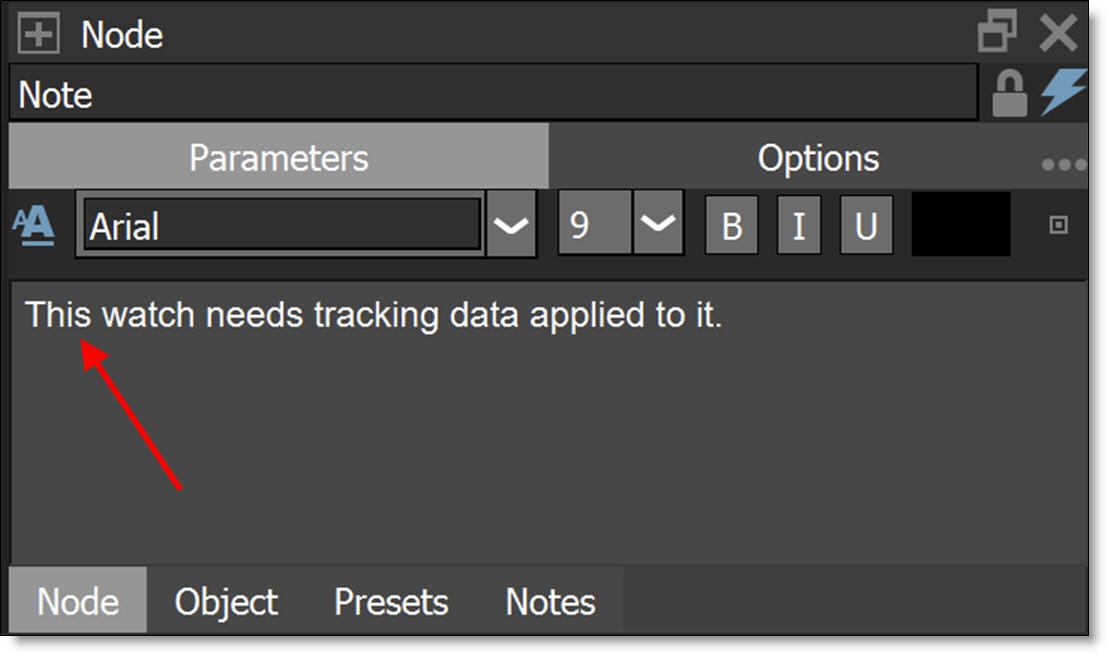Click the small square icon beside color swatch
The width and height of the screenshot is (1107, 654).
[1058, 226]
